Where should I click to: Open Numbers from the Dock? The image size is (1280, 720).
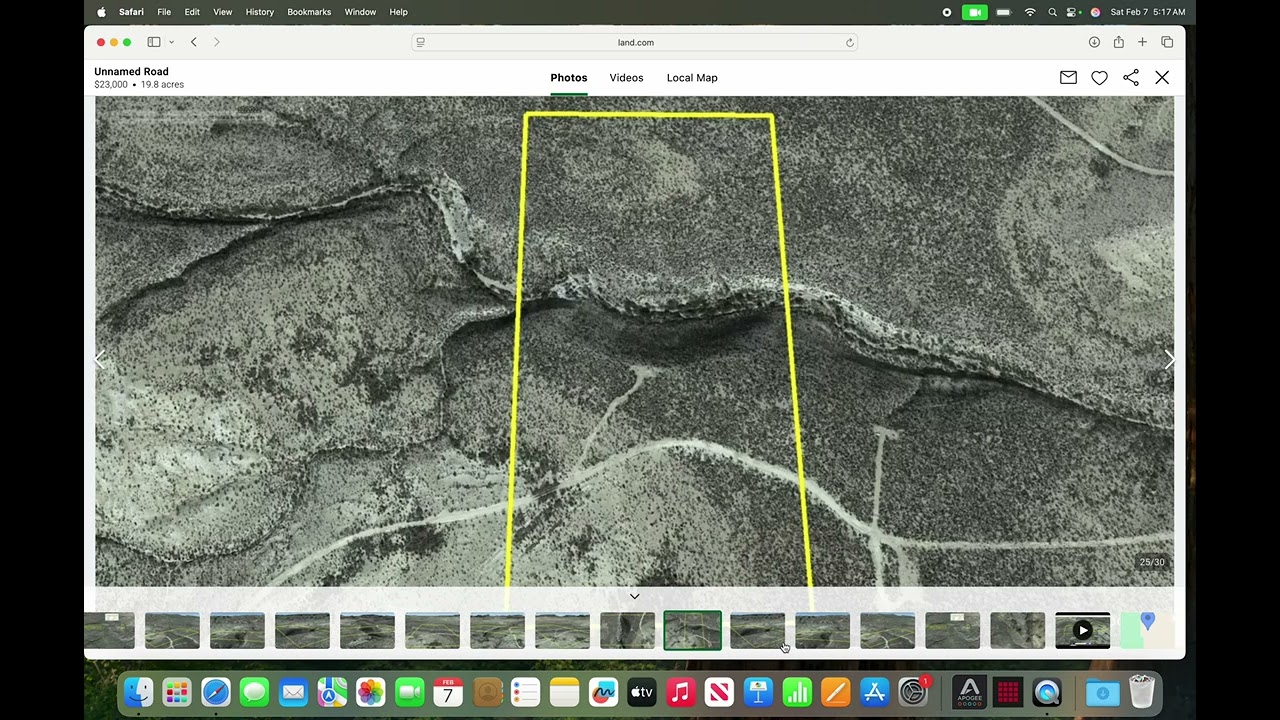(797, 692)
